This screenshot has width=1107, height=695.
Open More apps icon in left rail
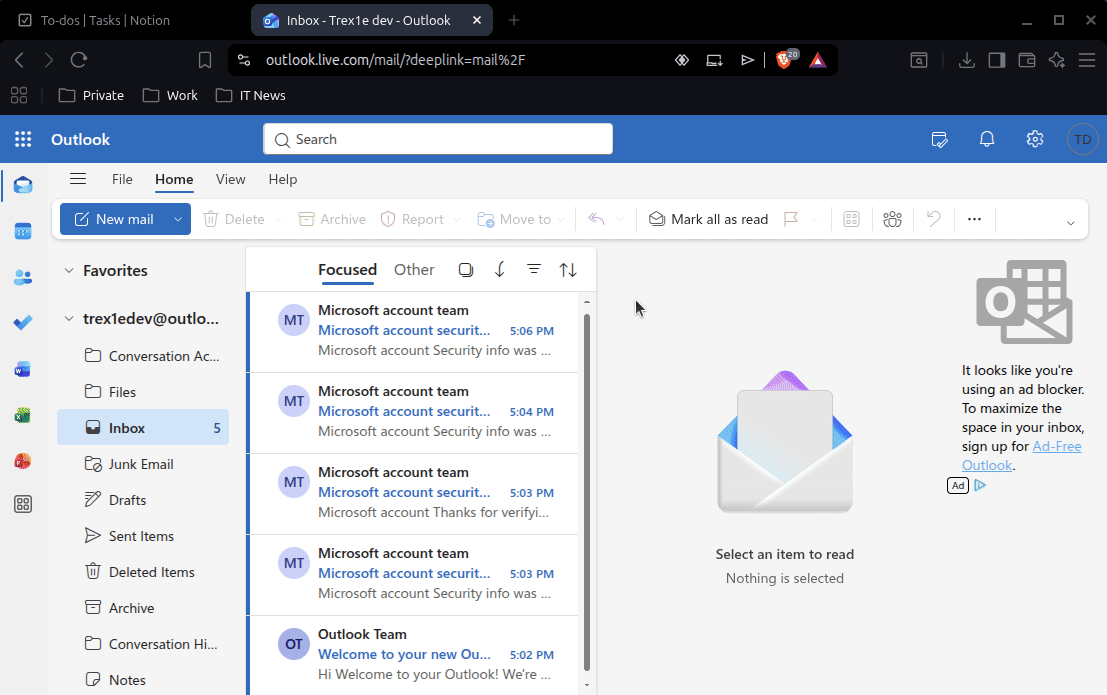point(23,504)
